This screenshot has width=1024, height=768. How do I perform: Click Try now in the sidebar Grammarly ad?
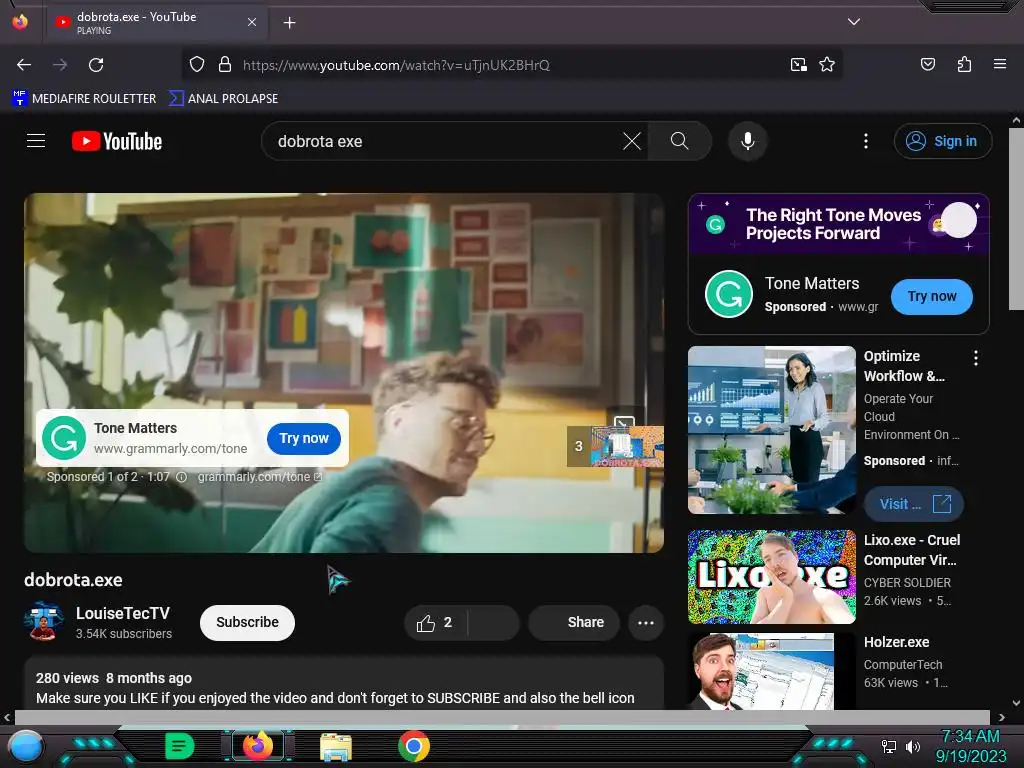[932, 296]
